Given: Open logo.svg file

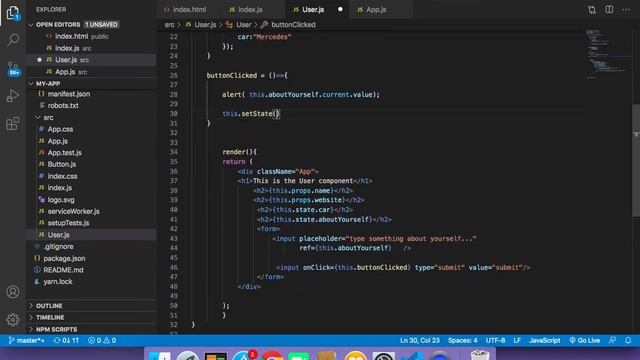Looking at the screenshot, I should (x=61, y=200).
